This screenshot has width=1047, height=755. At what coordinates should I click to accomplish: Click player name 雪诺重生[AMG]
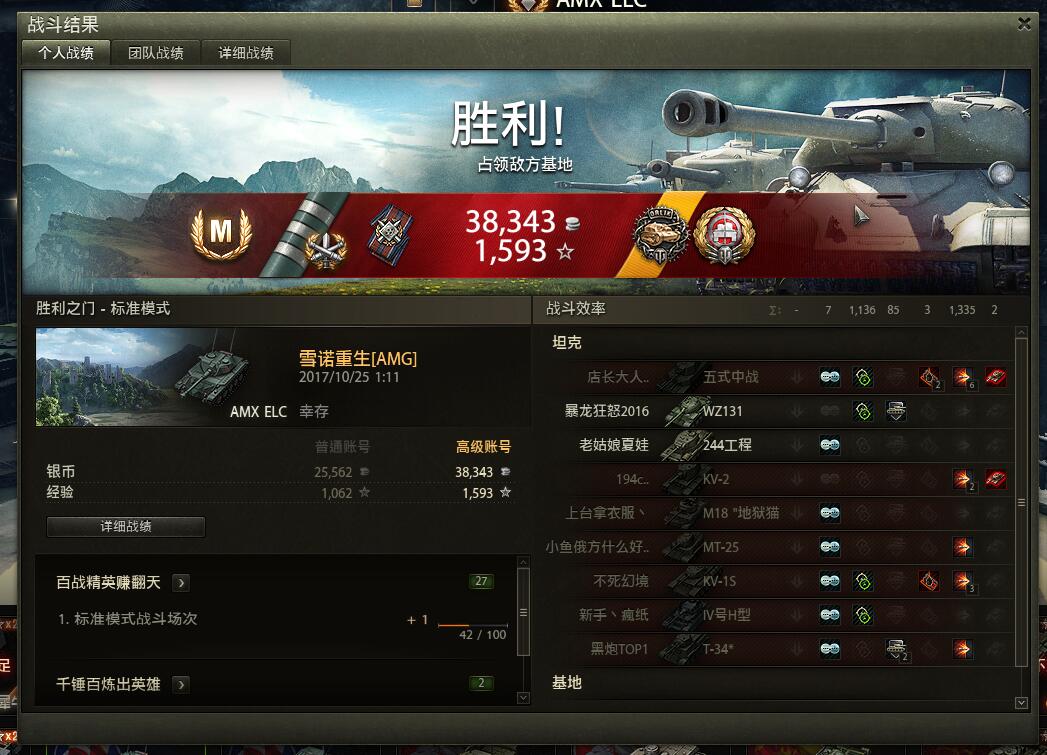pyautogui.click(x=358, y=358)
